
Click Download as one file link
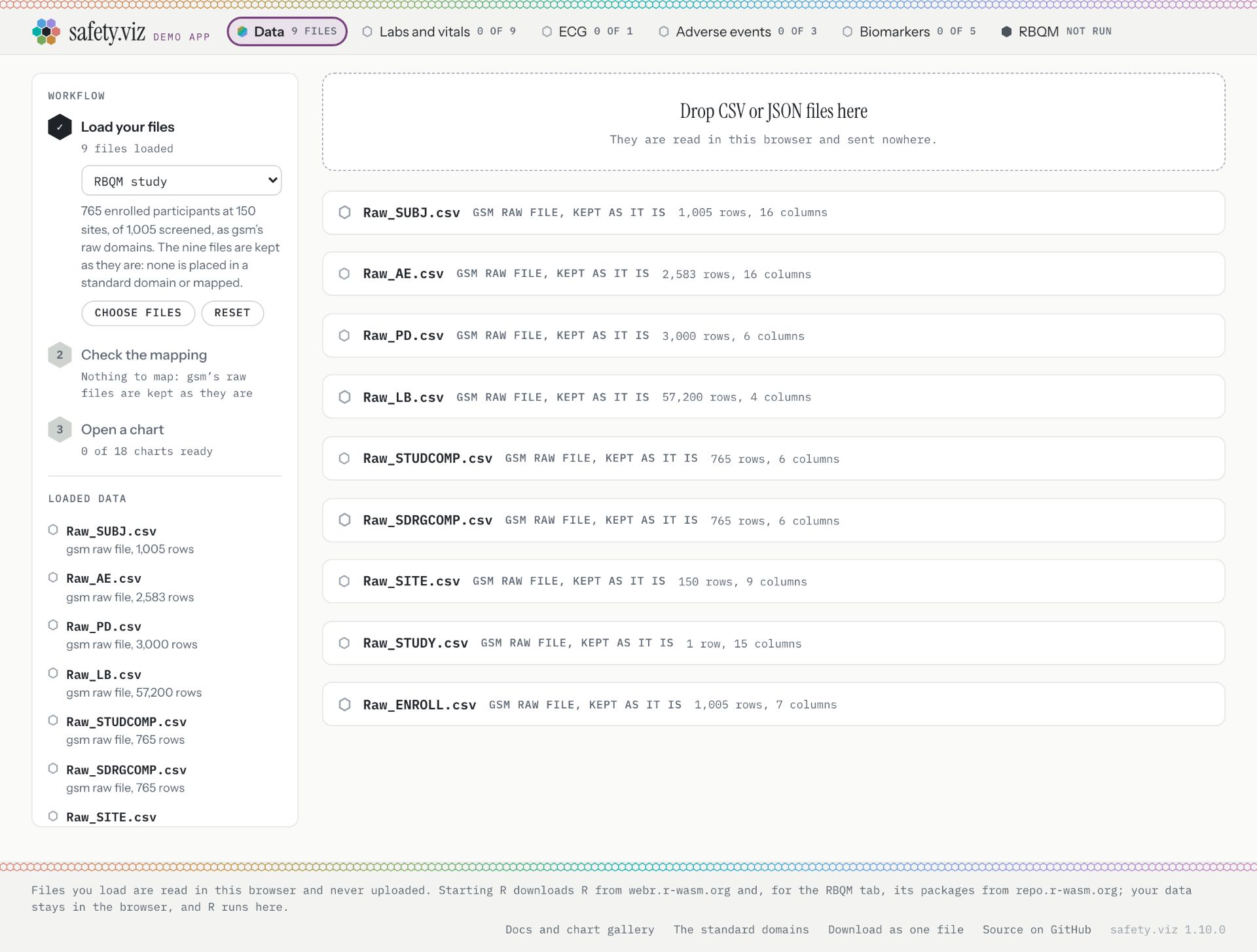pyautogui.click(x=896, y=930)
